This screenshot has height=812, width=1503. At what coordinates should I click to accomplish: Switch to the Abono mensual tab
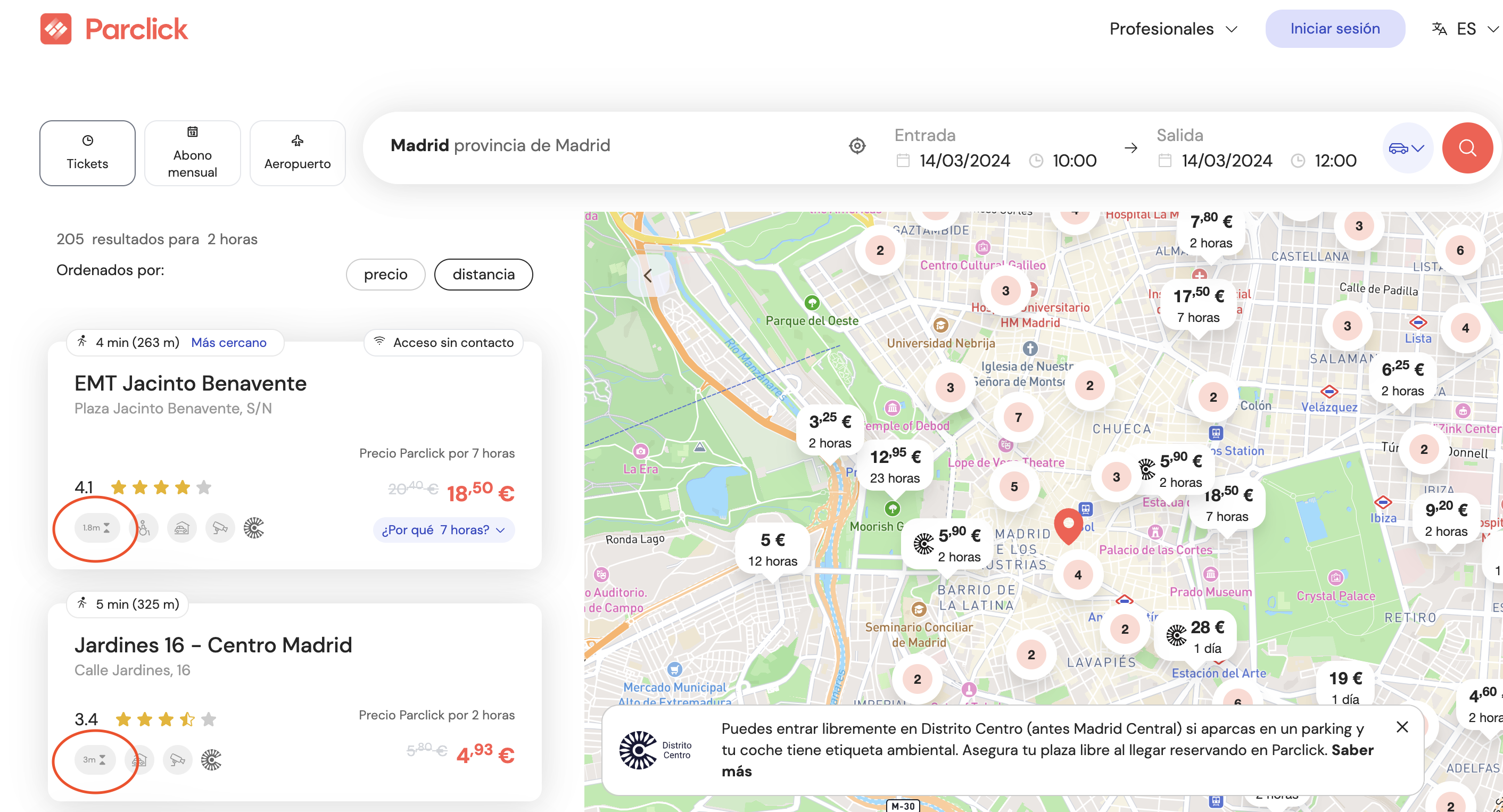coord(192,153)
